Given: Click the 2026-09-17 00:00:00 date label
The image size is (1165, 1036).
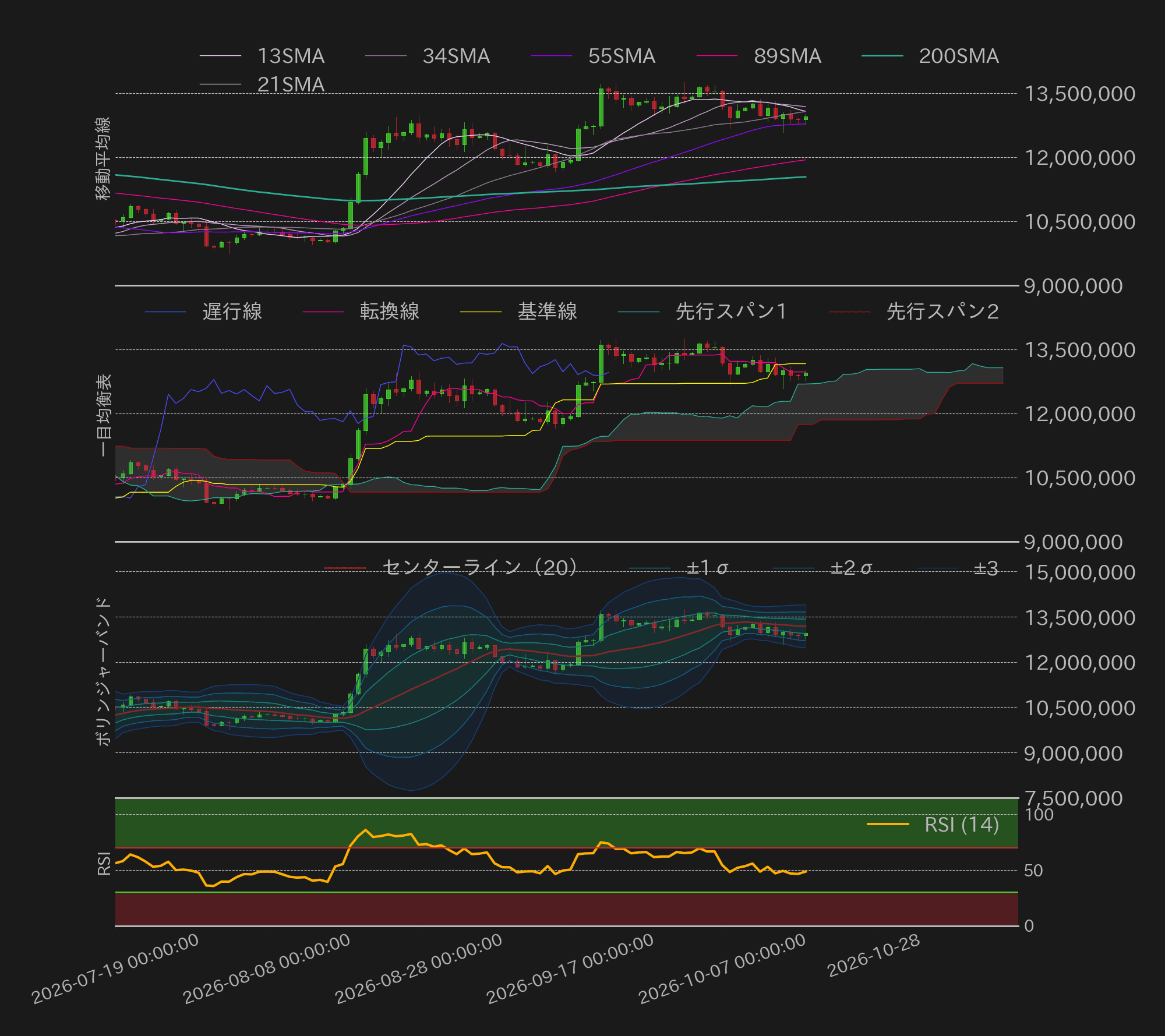Looking at the screenshot, I should [x=570, y=970].
